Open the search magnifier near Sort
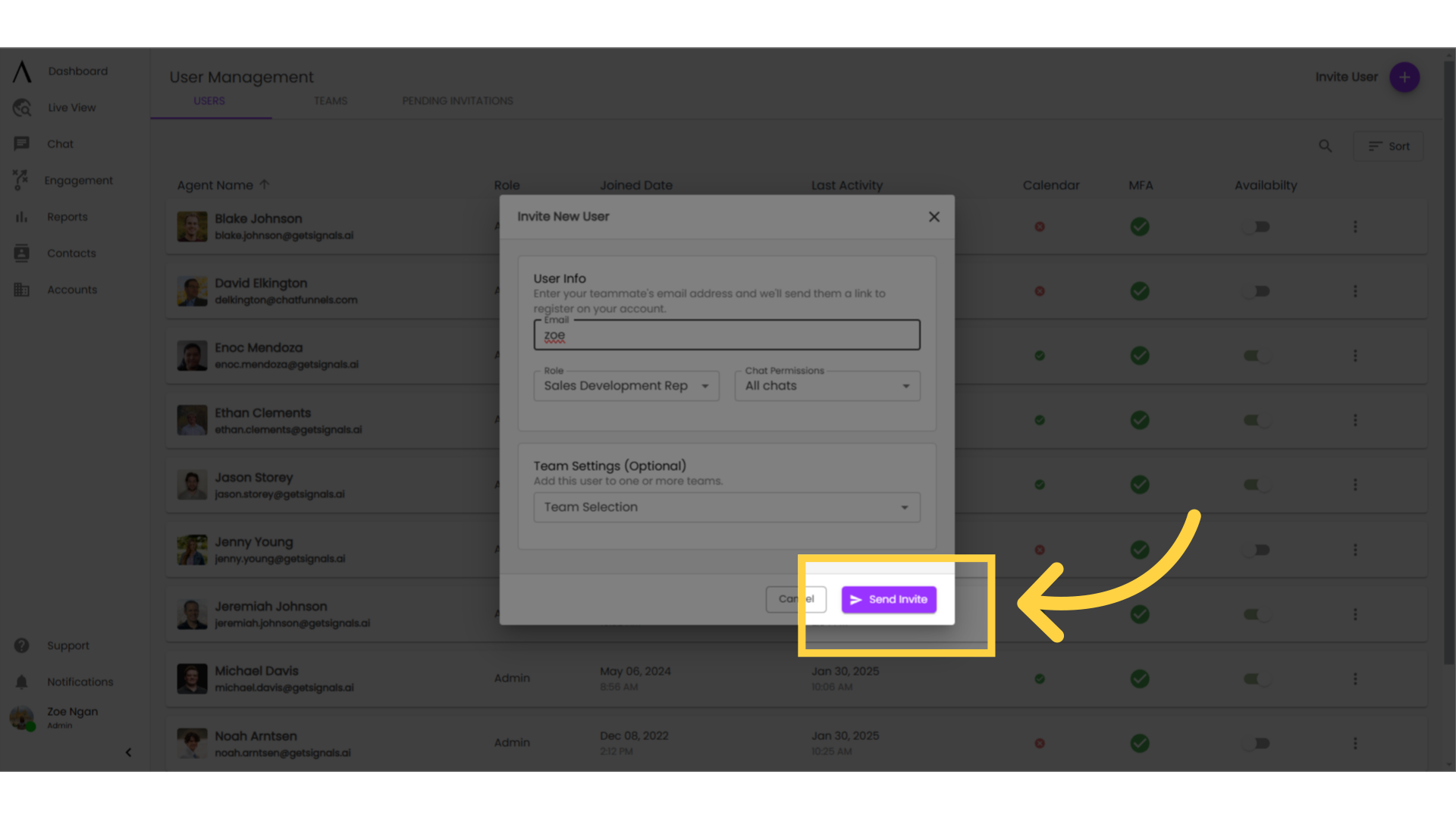The width and height of the screenshot is (1456, 819). click(1326, 146)
